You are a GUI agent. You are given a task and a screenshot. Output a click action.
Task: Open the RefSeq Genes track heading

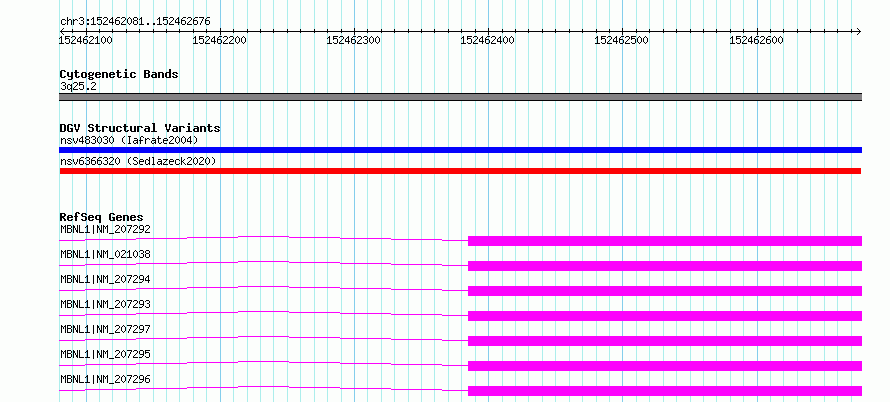coord(102,217)
